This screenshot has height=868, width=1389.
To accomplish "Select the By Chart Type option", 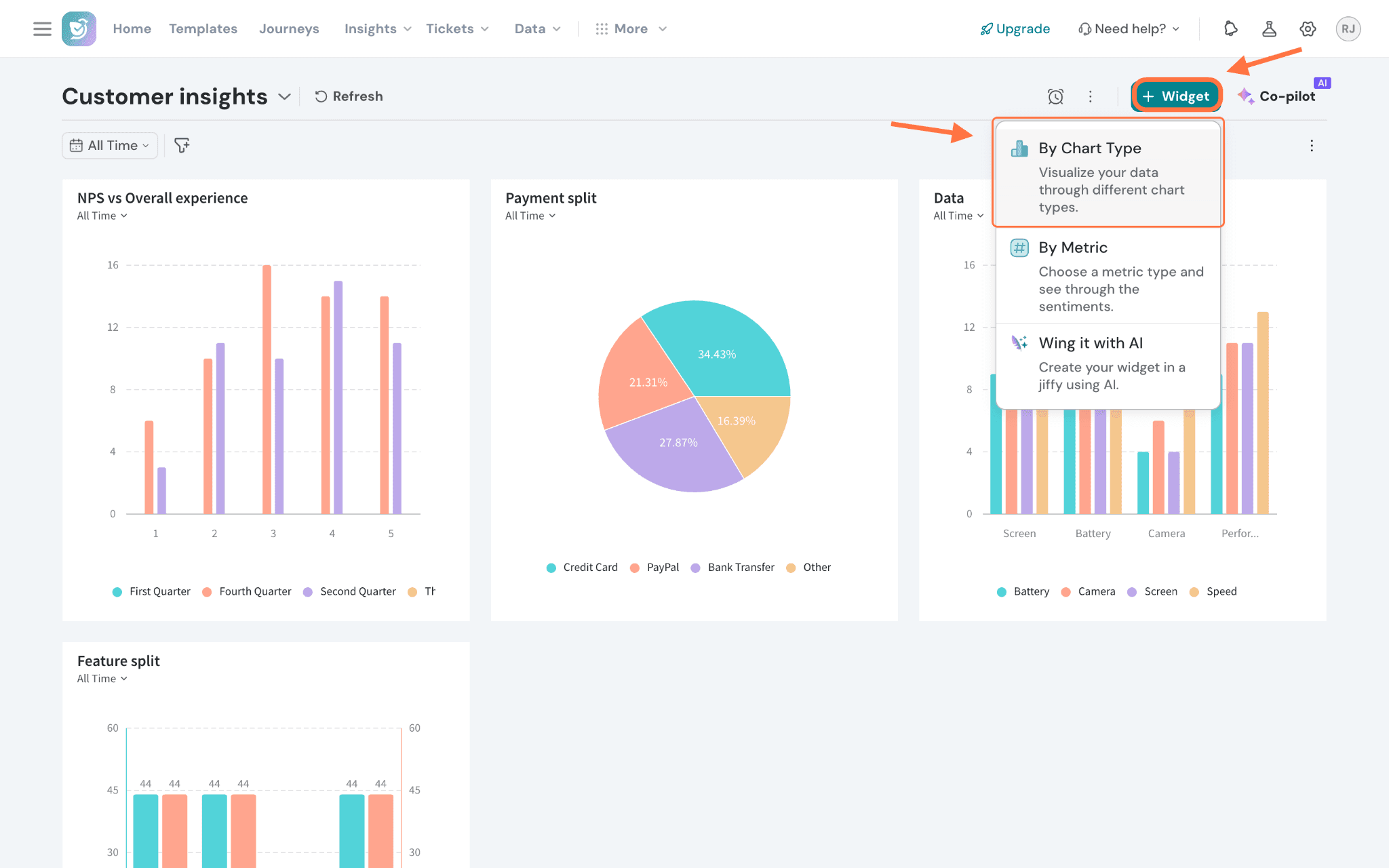I will (x=1108, y=175).
